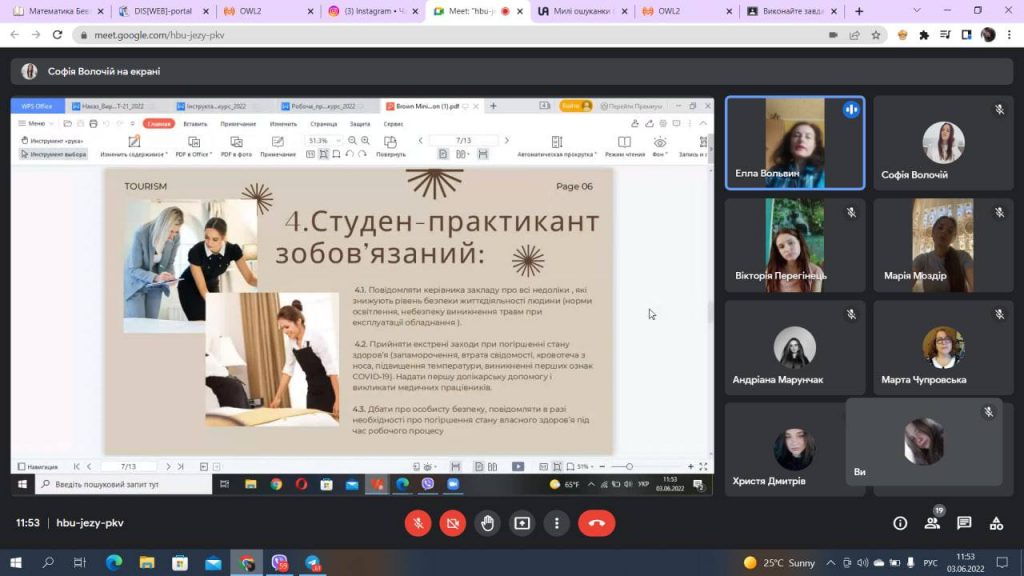Screen dimensions: 1024x576
Task: Click the present screen icon
Action: point(522,523)
